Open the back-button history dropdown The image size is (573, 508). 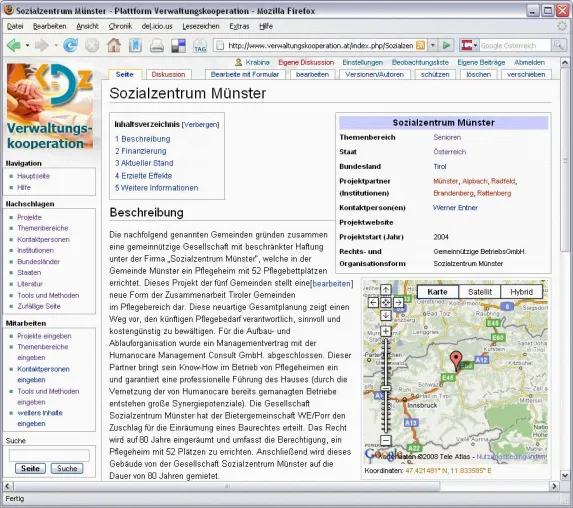pyautogui.click(x=27, y=46)
